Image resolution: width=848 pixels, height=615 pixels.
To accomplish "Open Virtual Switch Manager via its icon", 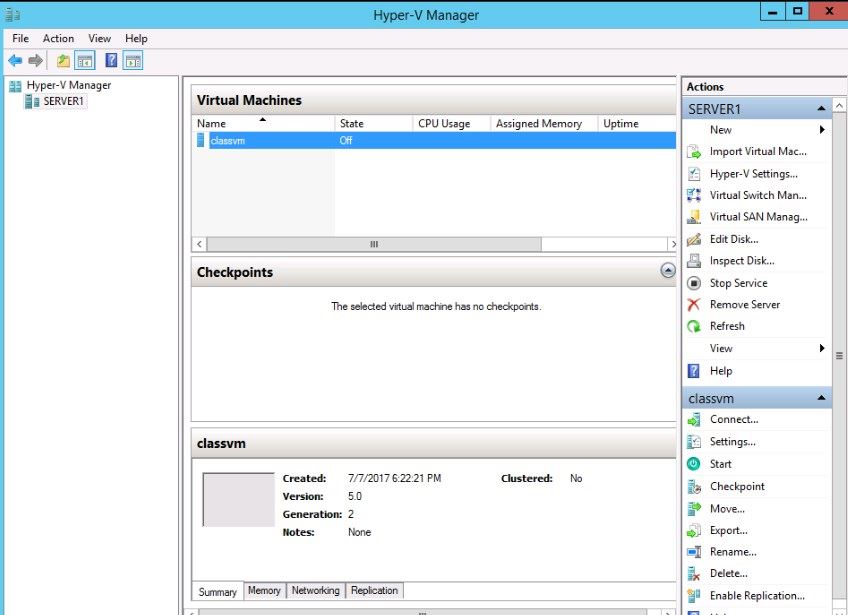I will [x=694, y=196].
